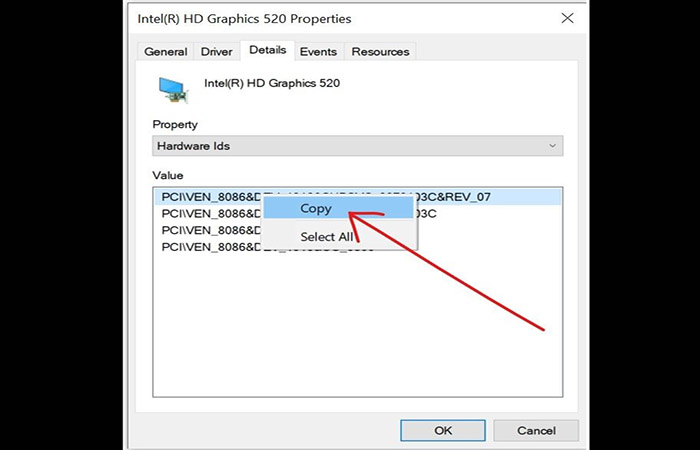Close the Properties dialog with the X

pyautogui.click(x=567, y=18)
